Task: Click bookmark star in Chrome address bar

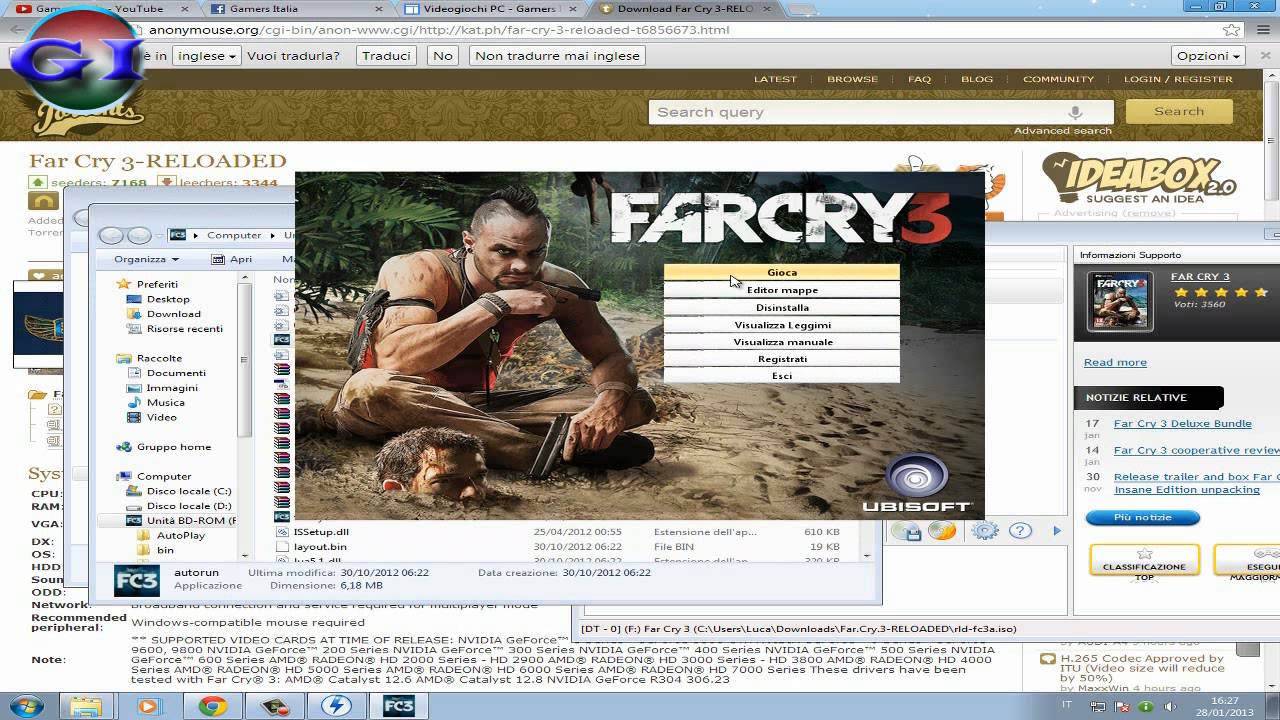Action: pyautogui.click(x=1232, y=30)
